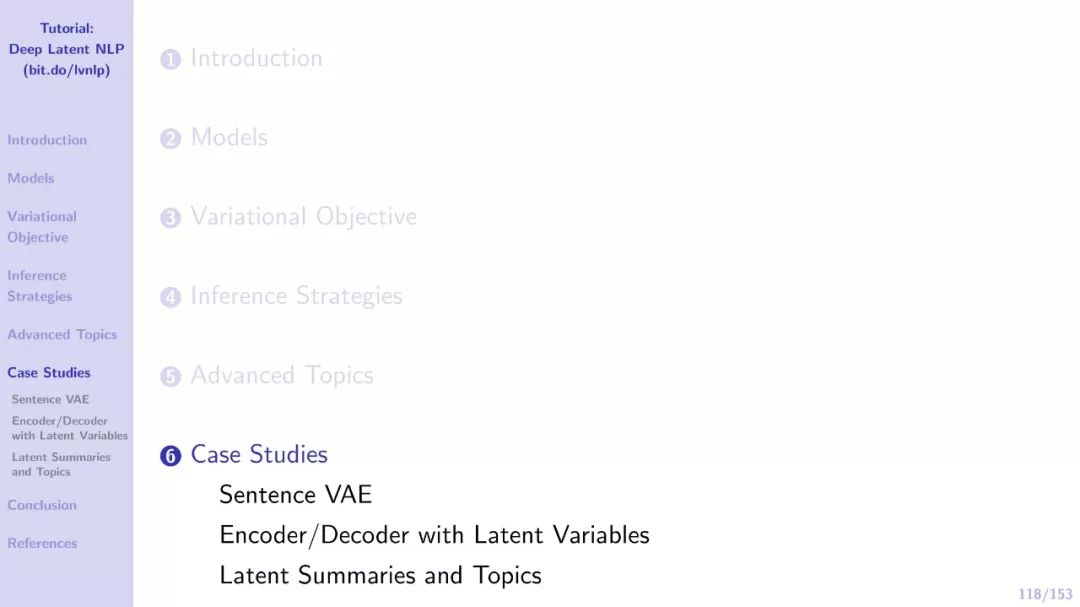Screen dimensions: 1080x607
Task: Click the numbered circle 5 beside Advanced Topics
Action: (170, 376)
